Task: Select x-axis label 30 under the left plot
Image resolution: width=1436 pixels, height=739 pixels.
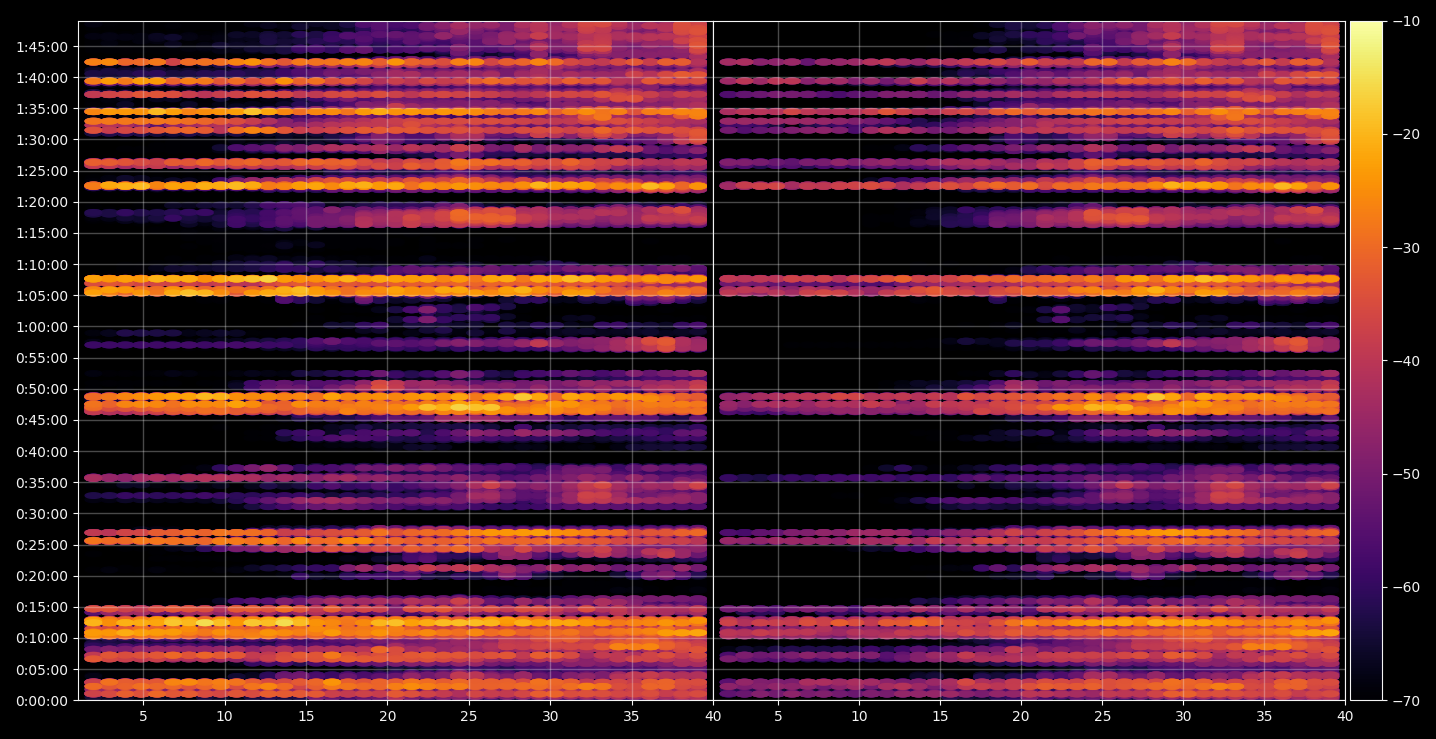Action: click(x=550, y=716)
